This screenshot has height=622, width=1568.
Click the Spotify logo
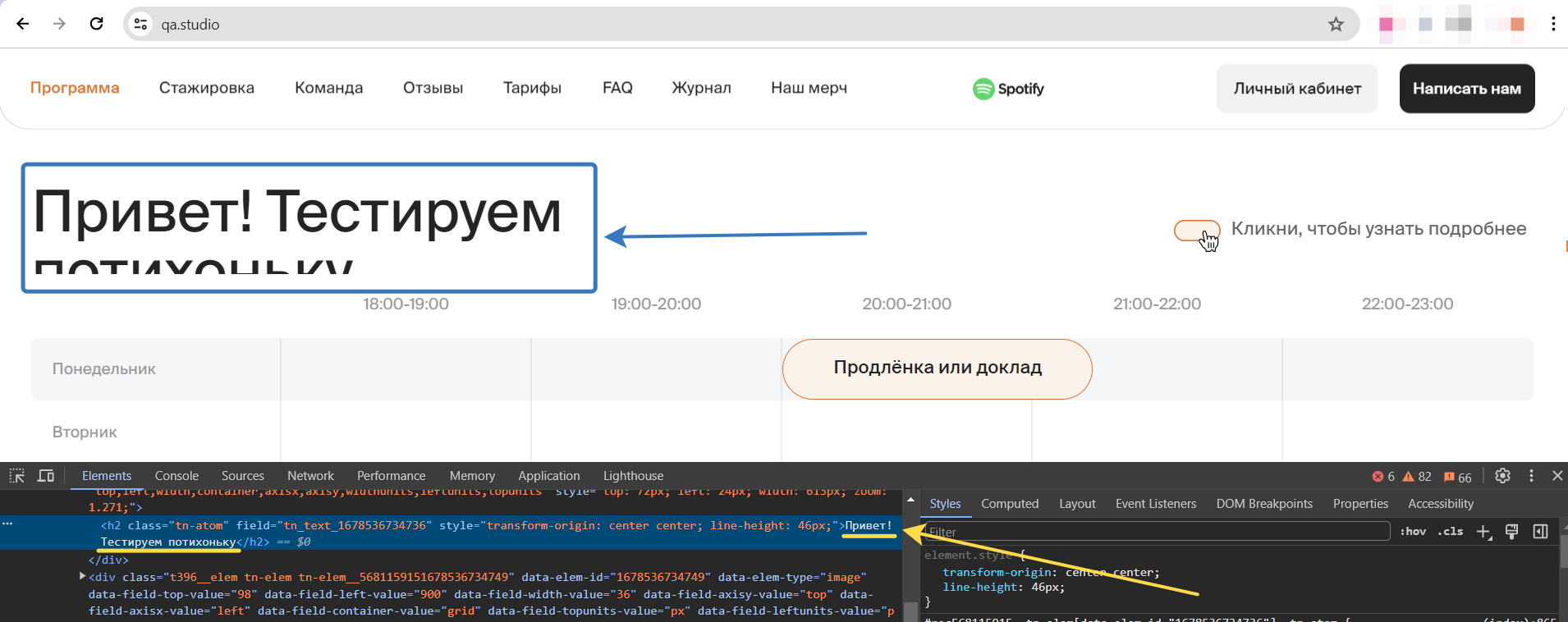(1008, 89)
